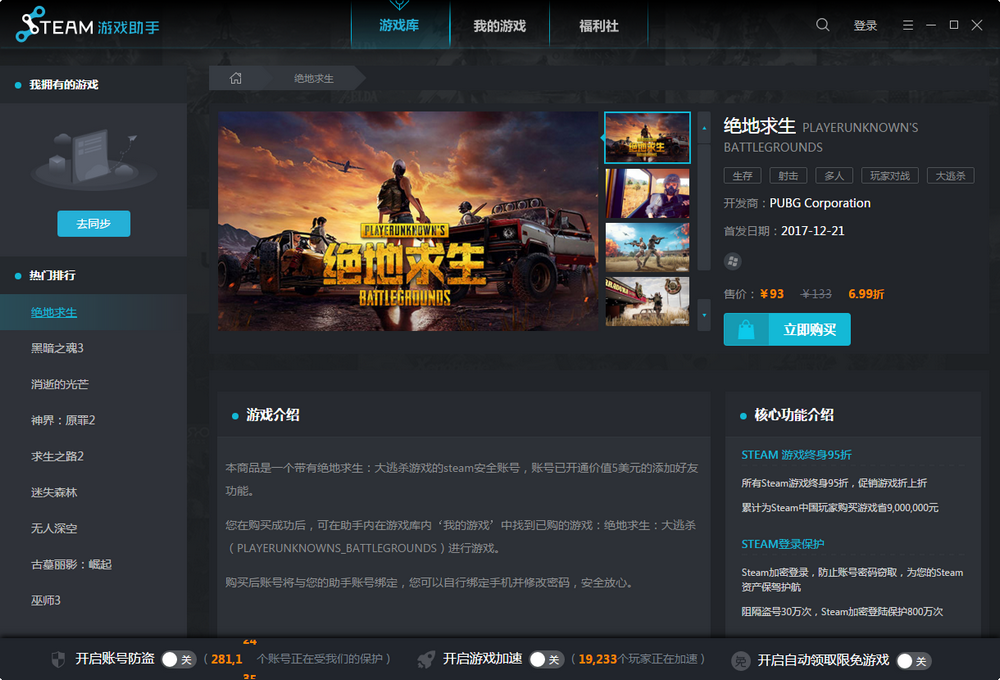The height and width of the screenshot is (680, 1000).
Task: Click the gamepad icon for 领取限免游戏
Action: 740,660
